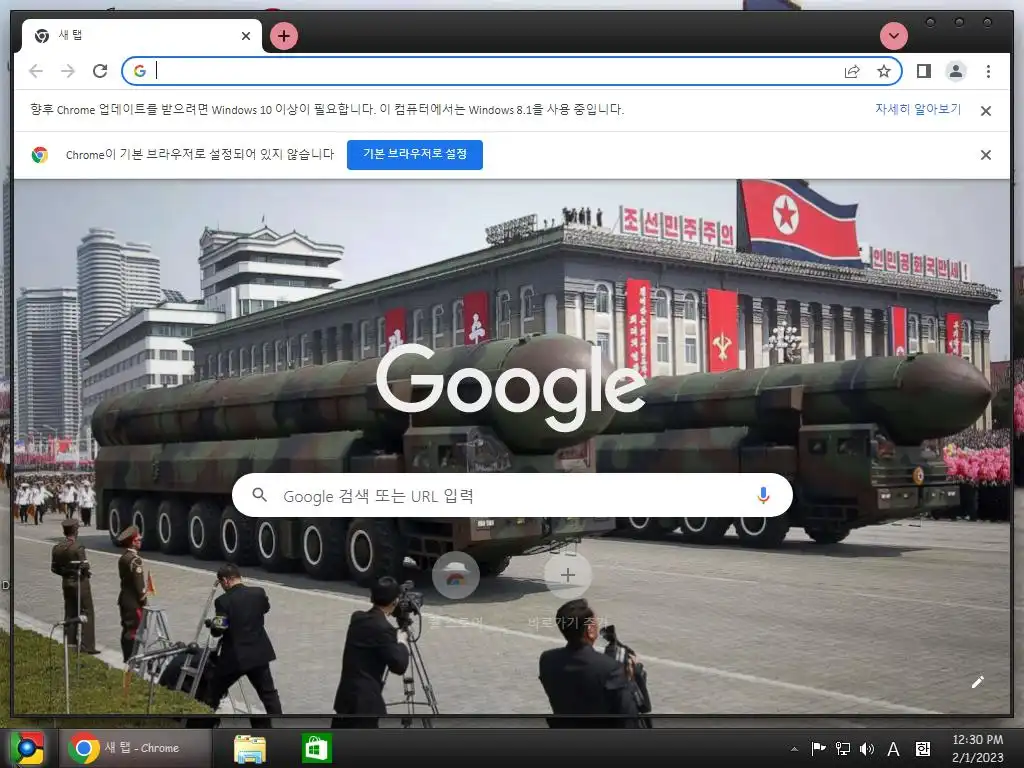Close the 새 탭 tab

click(x=246, y=36)
